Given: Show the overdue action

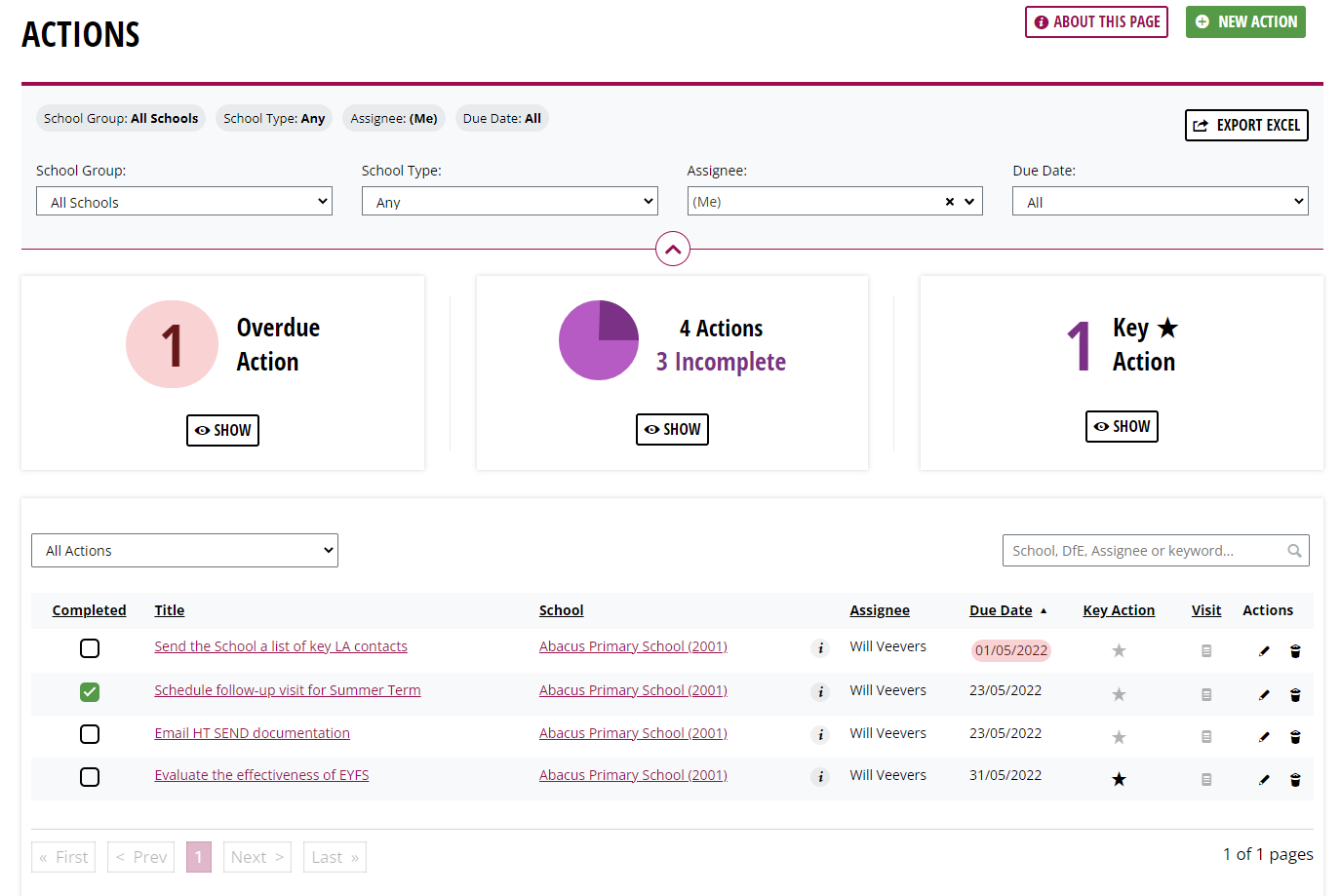Looking at the screenshot, I should [222, 430].
